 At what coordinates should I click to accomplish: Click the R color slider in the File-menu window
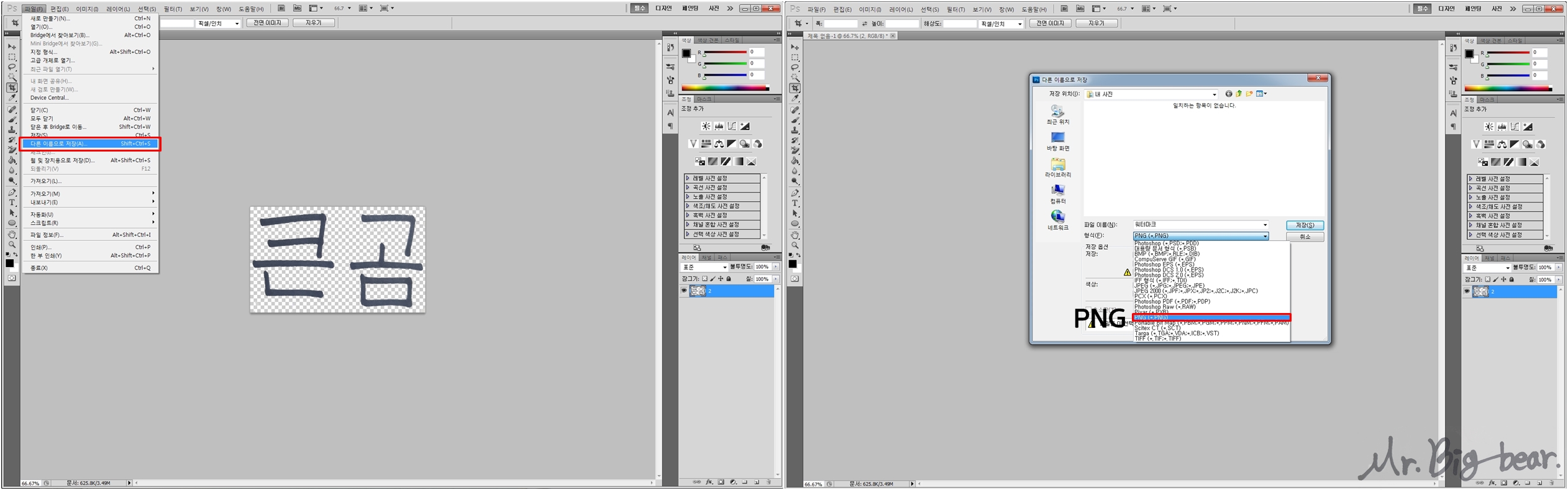[725, 53]
